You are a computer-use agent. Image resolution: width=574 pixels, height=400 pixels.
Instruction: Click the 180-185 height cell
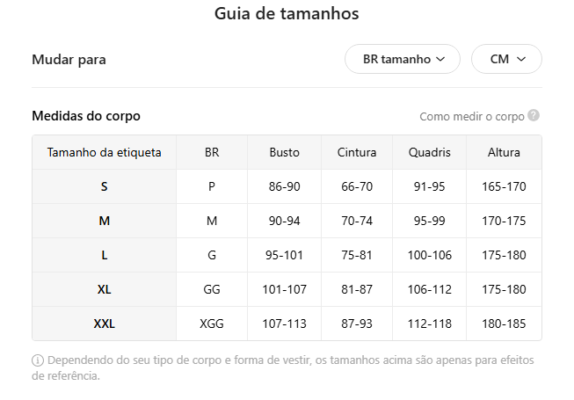click(x=504, y=324)
